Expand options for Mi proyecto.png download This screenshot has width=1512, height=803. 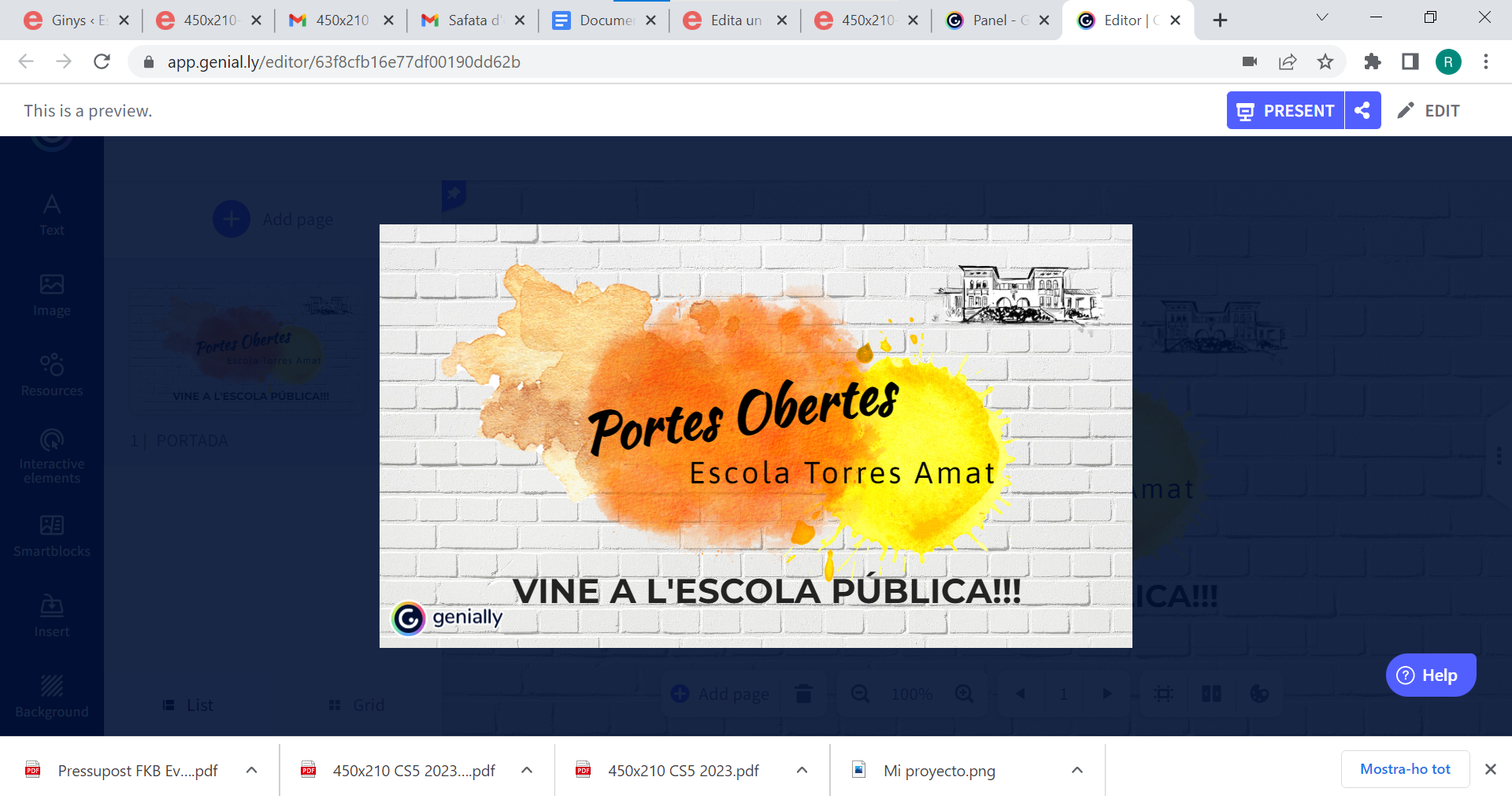(x=1077, y=770)
